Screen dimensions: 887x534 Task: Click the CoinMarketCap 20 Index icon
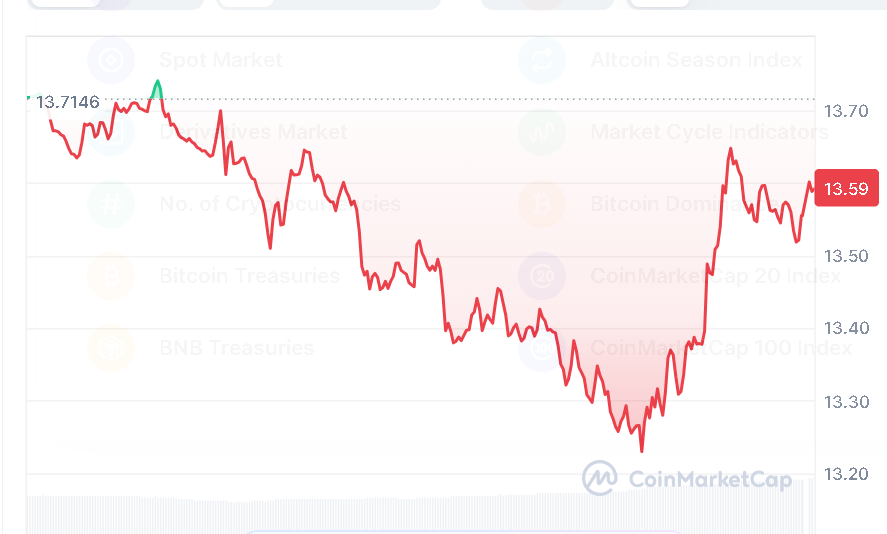[542, 277]
